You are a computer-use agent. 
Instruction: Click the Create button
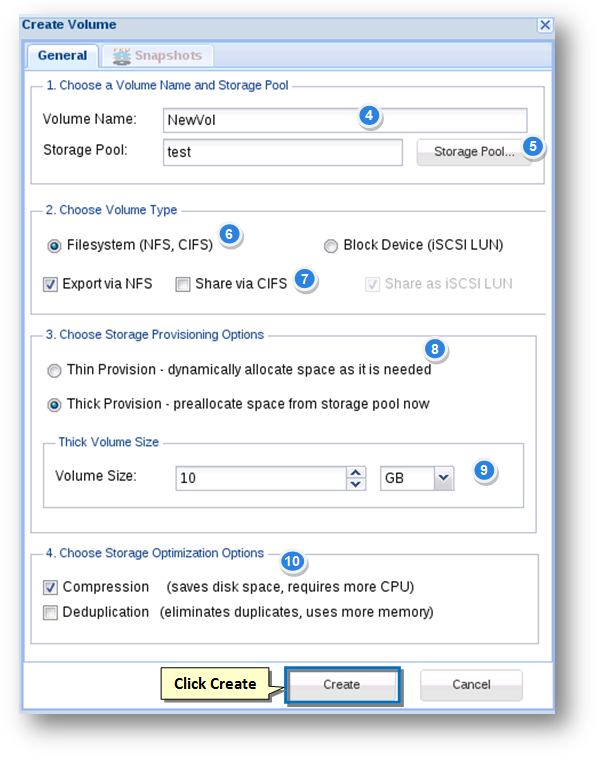tap(342, 684)
